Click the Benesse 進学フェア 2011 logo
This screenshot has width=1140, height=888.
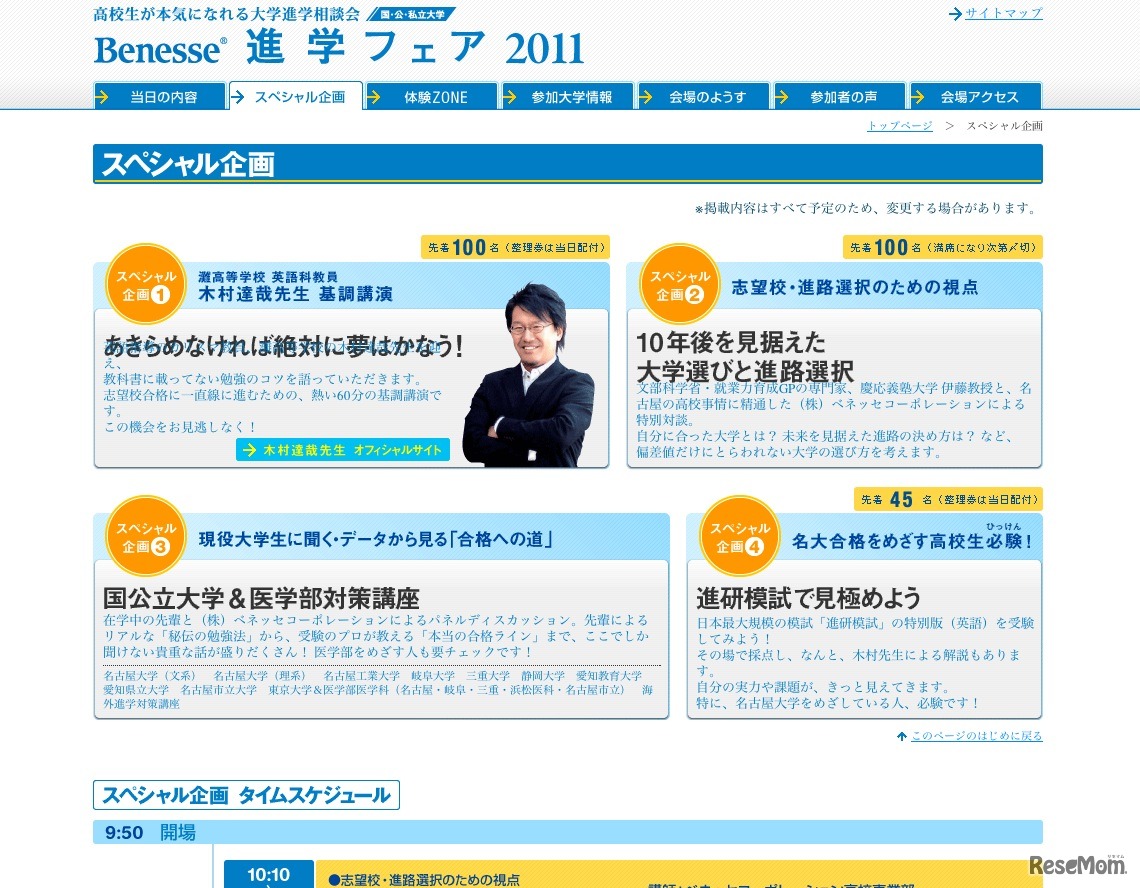point(339,49)
